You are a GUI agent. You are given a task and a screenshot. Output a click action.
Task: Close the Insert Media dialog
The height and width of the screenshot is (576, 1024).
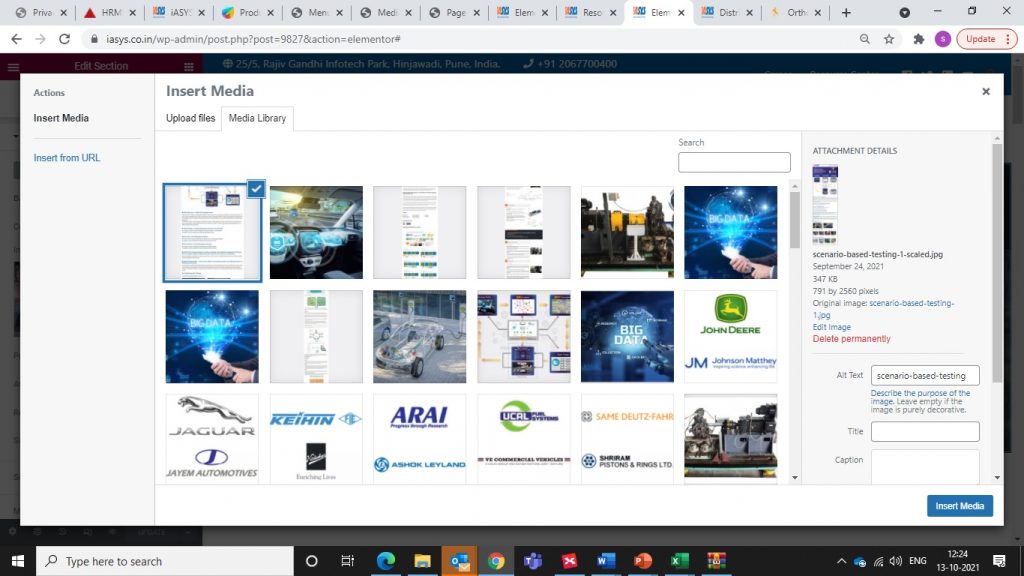tap(985, 91)
